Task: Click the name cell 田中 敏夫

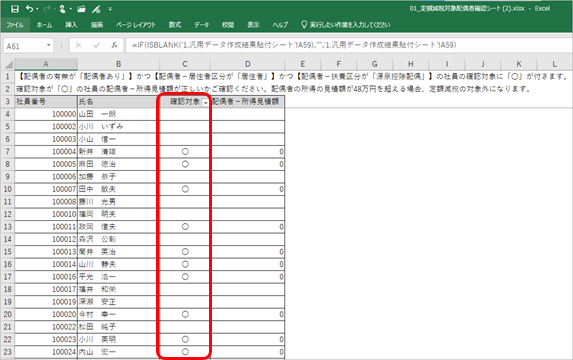Action: click(118, 189)
